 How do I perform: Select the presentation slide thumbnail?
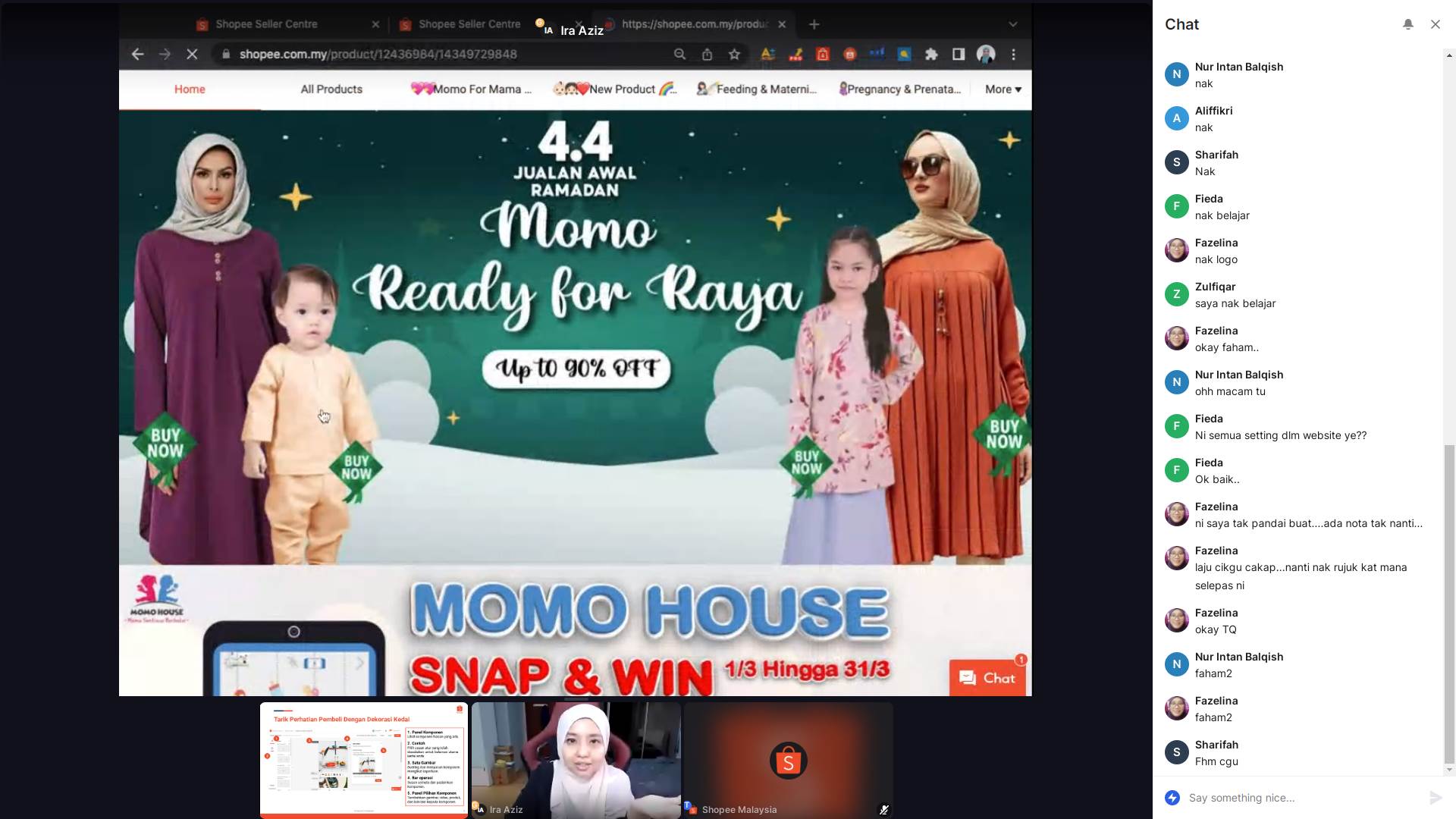tap(364, 759)
